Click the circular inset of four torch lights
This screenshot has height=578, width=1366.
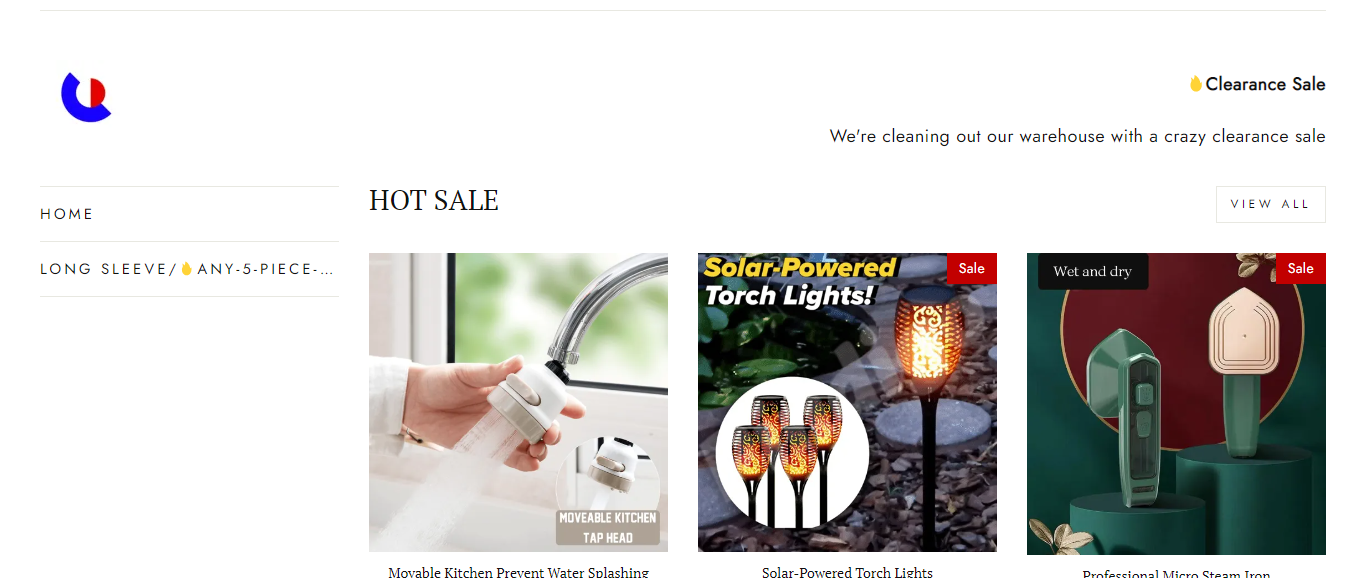(x=793, y=454)
